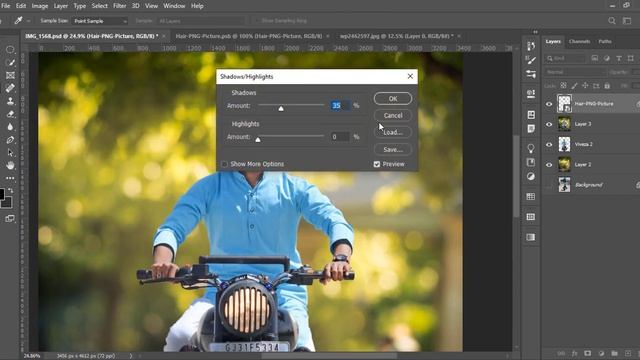This screenshot has width=640, height=360.
Task: Open the Learn lightbulb panel icon
Action: (x=531, y=148)
